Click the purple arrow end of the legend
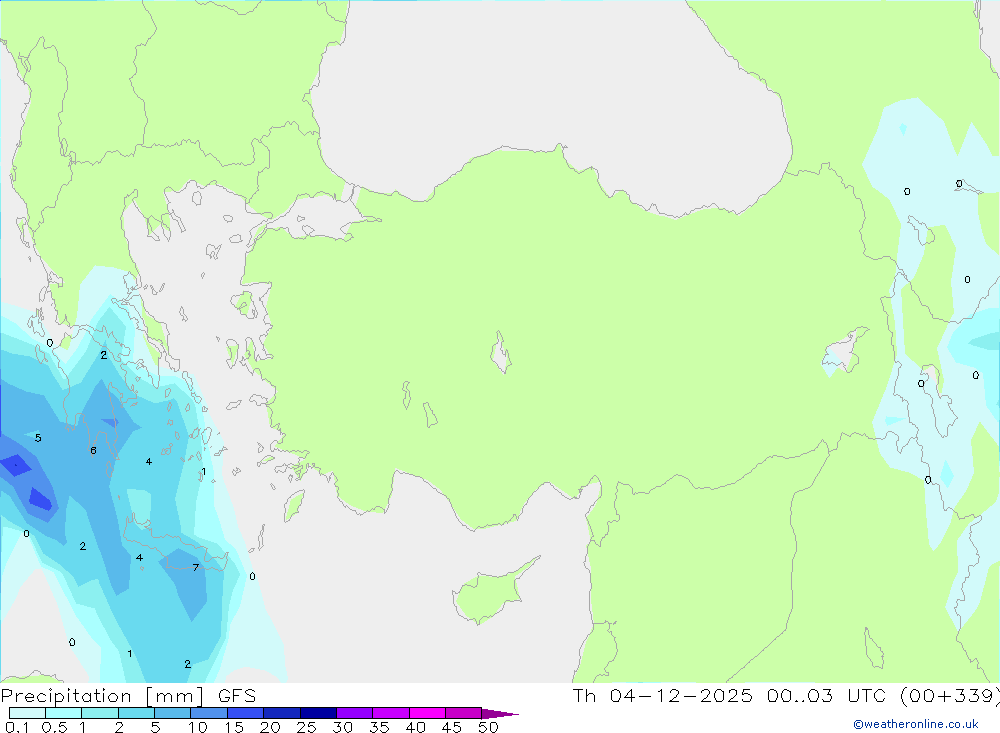This screenshot has height=733, width=1000. point(499,713)
